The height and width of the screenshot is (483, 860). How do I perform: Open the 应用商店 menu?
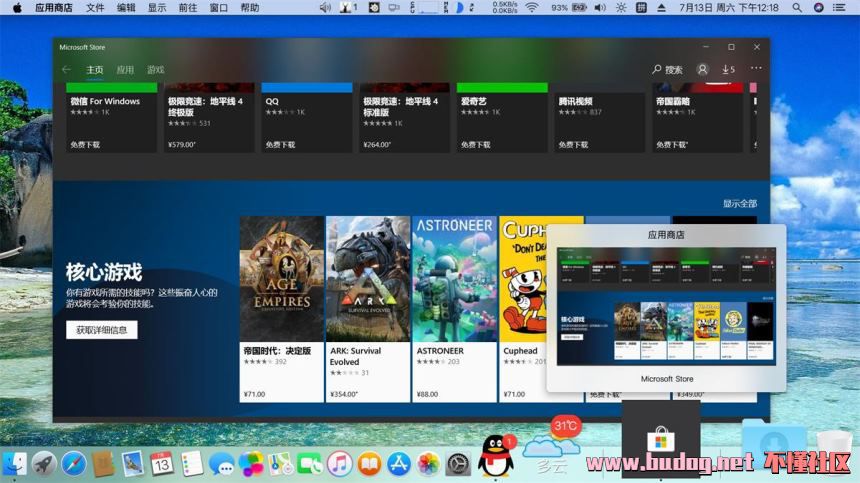click(54, 8)
